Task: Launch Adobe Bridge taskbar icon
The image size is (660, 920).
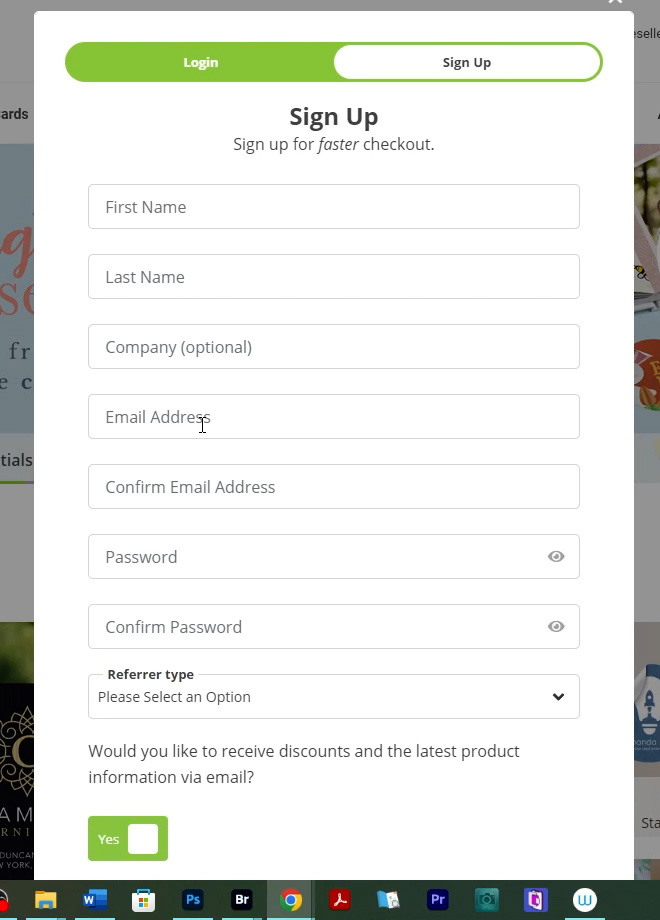Action: coord(242,899)
